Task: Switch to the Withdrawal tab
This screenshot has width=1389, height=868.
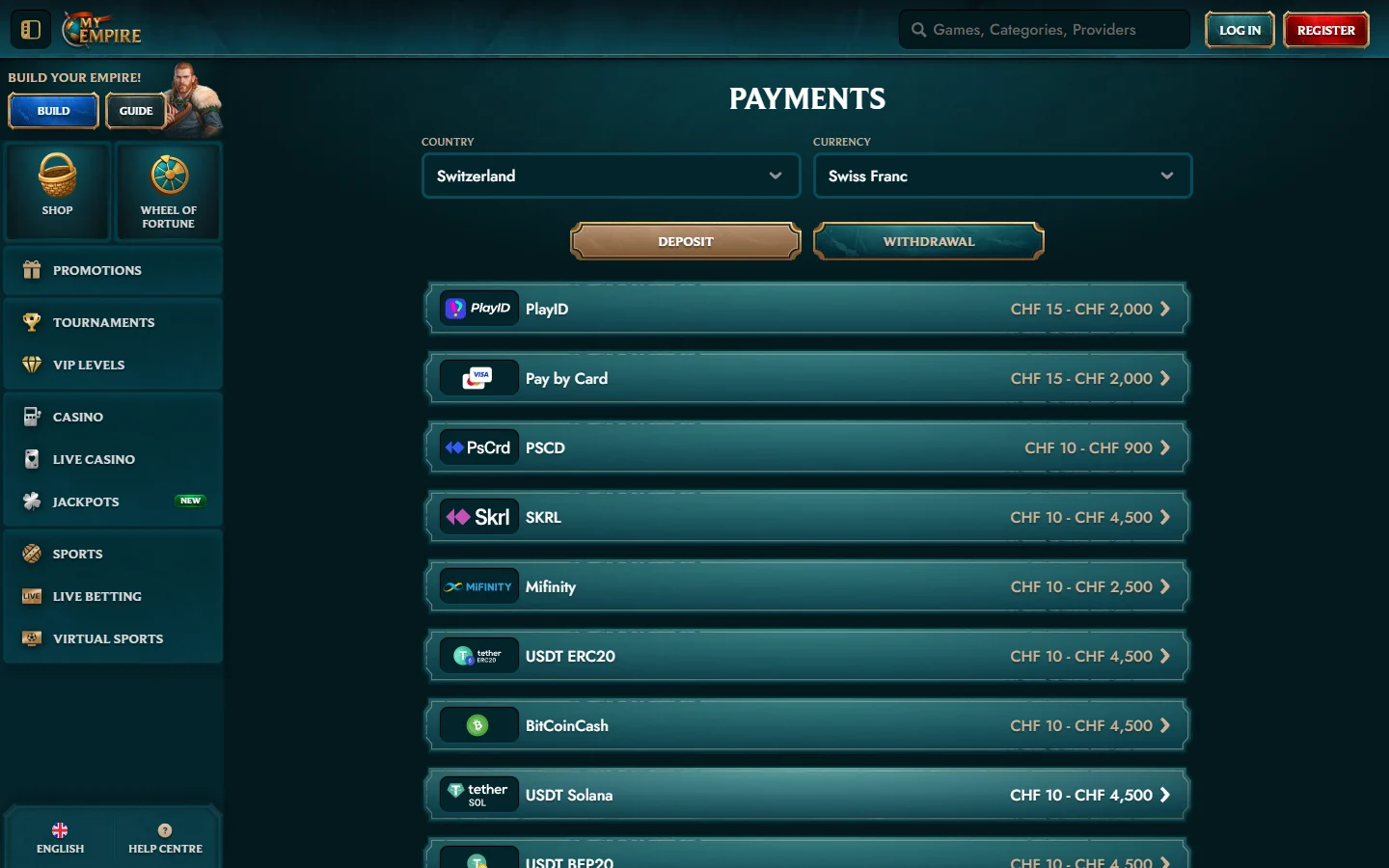Action: pyautogui.click(x=929, y=241)
